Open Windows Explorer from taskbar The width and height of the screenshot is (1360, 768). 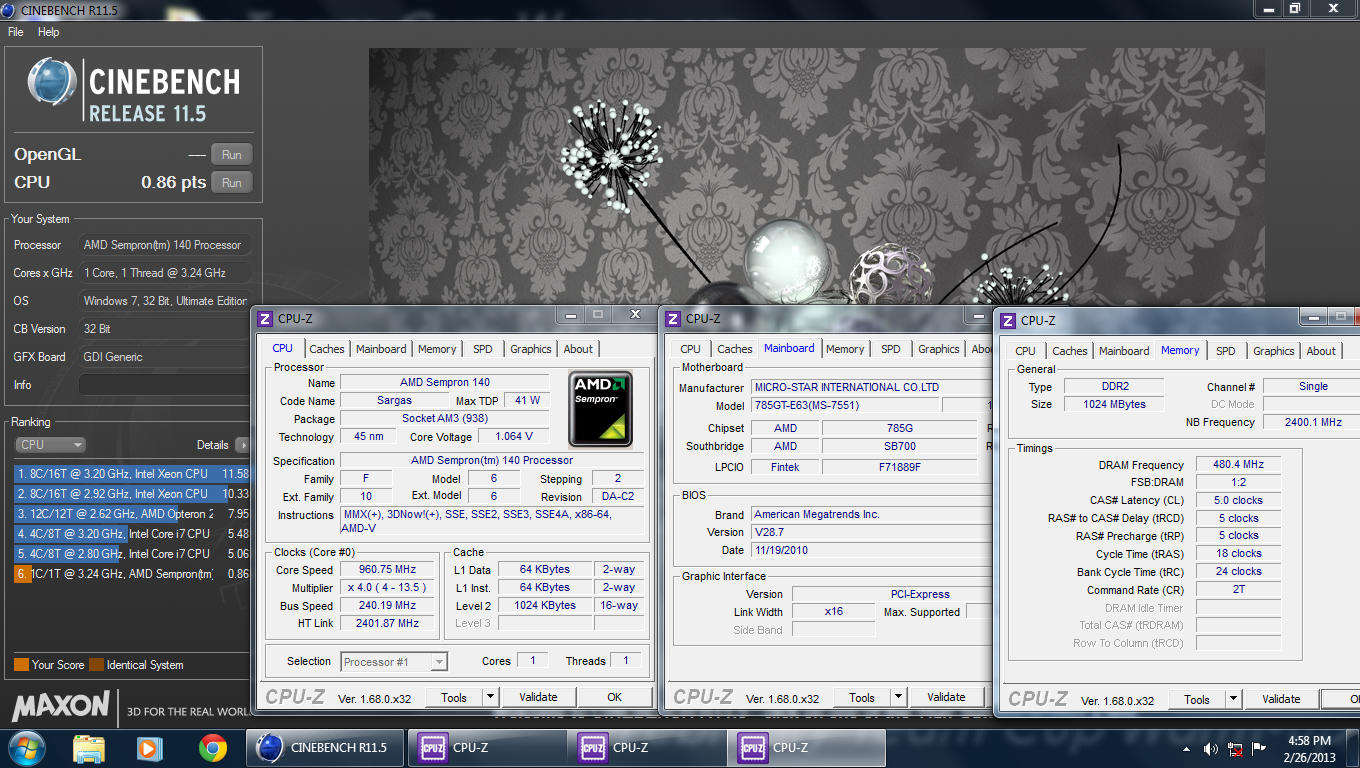[x=89, y=747]
